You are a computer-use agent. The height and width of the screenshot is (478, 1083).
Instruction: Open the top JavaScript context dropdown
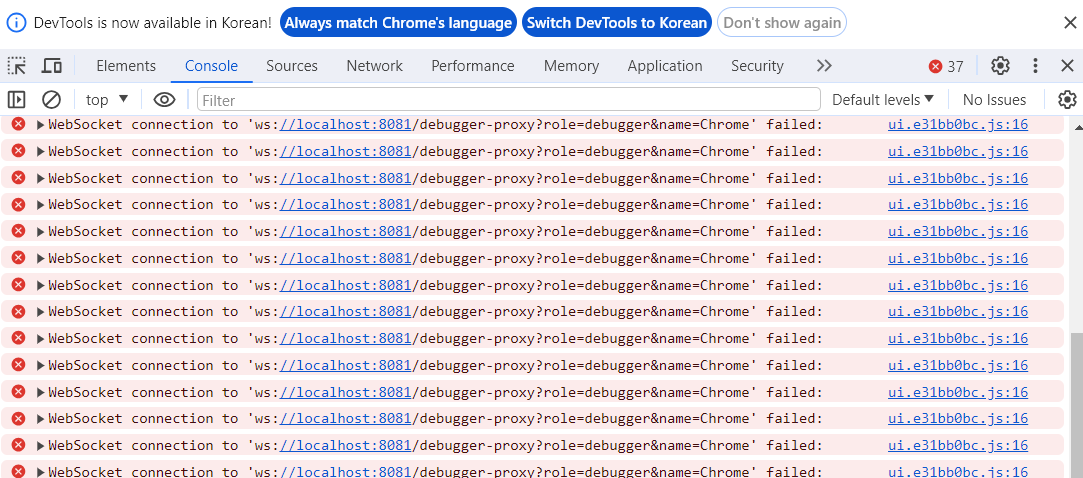pos(107,99)
